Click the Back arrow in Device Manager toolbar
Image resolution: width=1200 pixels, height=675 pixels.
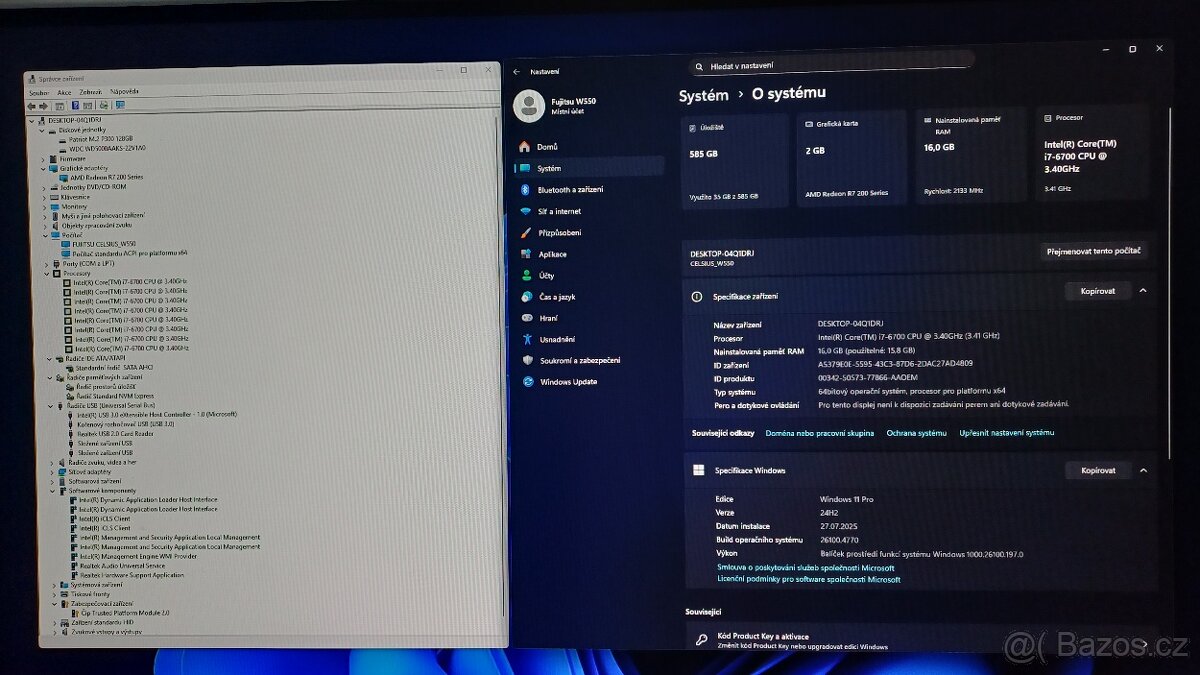point(32,105)
